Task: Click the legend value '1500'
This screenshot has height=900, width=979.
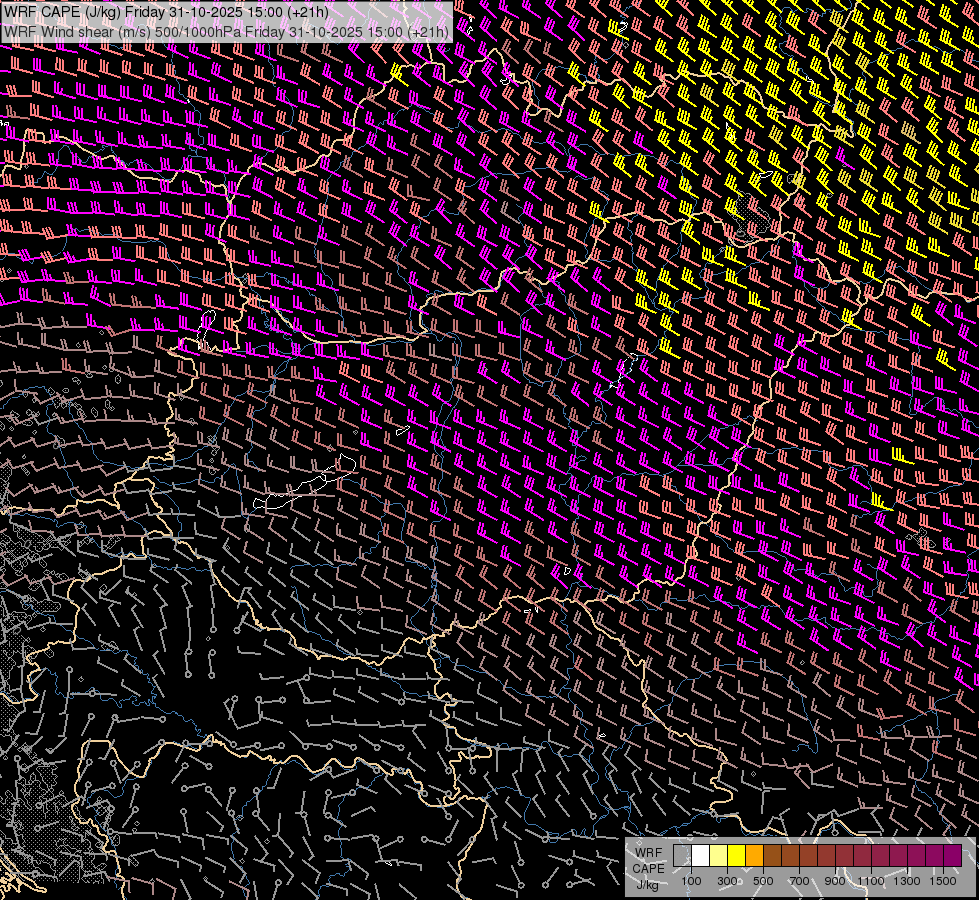Action: click(x=943, y=881)
